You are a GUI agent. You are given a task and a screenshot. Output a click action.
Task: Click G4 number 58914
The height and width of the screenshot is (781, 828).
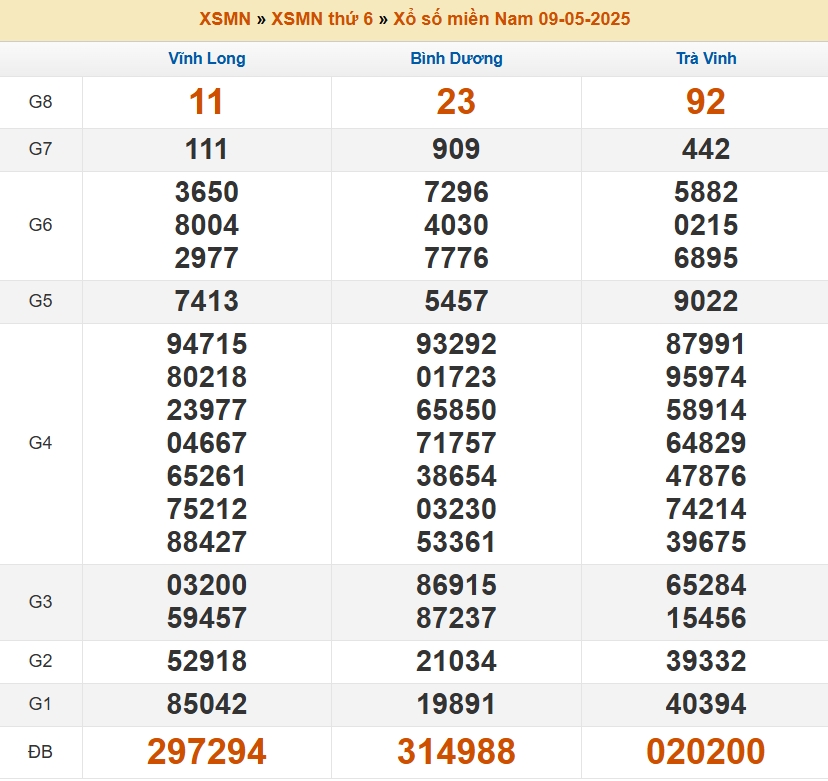tap(706, 410)
